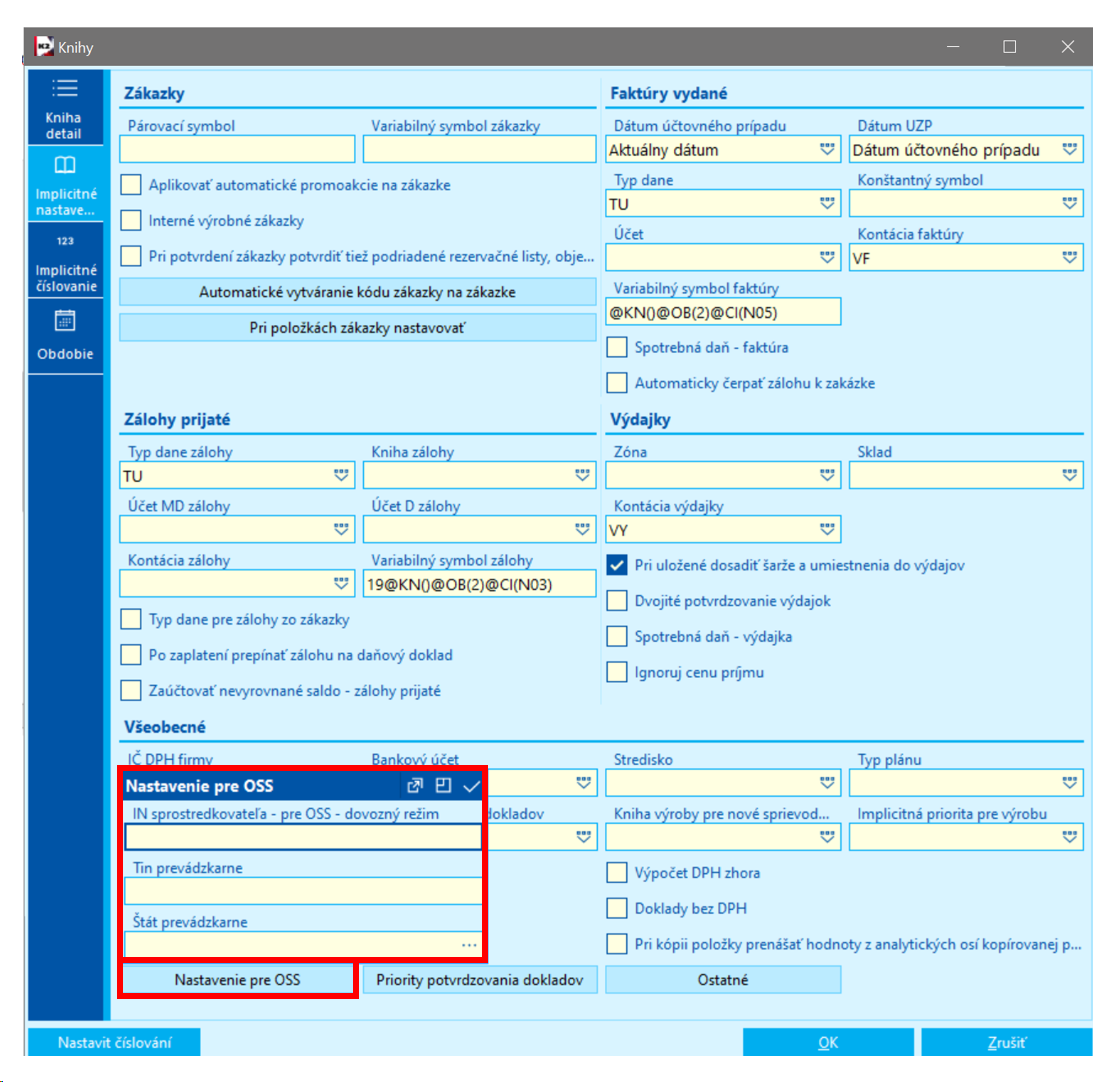Click Nastavenie pre OSS button

[x=237, y=980]
